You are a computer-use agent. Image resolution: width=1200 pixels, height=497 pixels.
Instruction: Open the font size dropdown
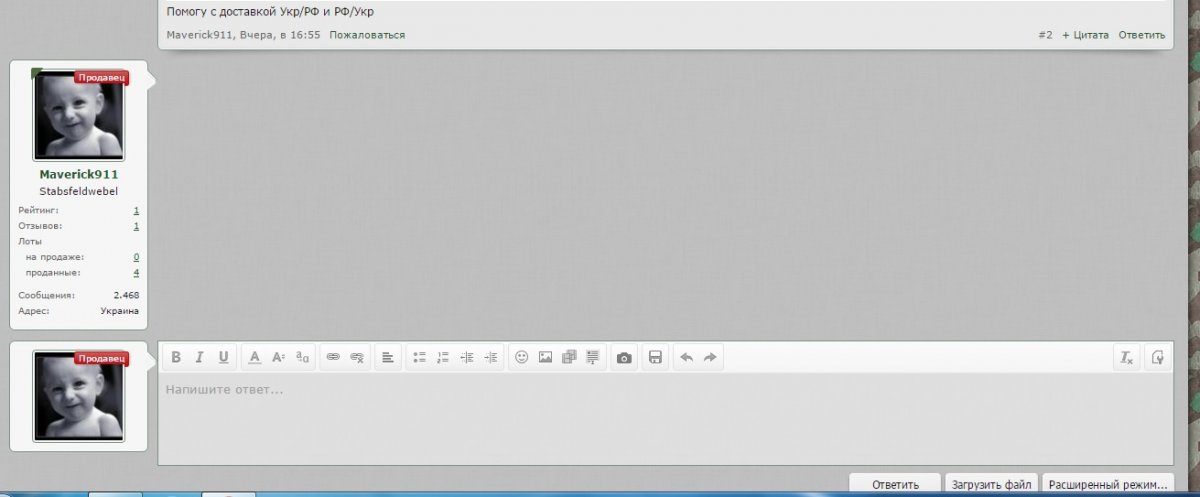click(x=279, y=357)
